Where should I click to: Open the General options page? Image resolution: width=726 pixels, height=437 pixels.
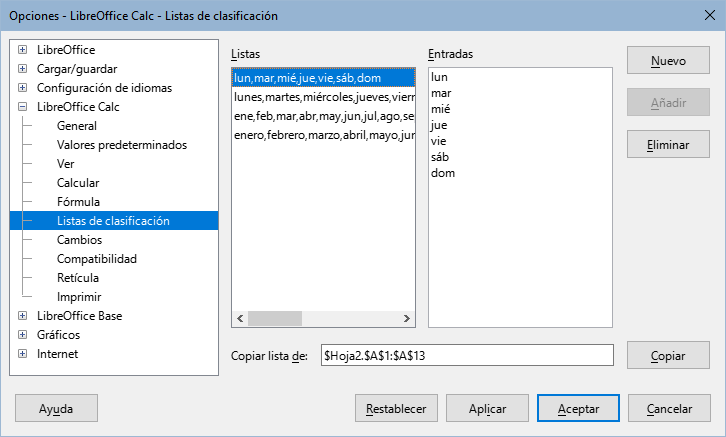[77, 126]
